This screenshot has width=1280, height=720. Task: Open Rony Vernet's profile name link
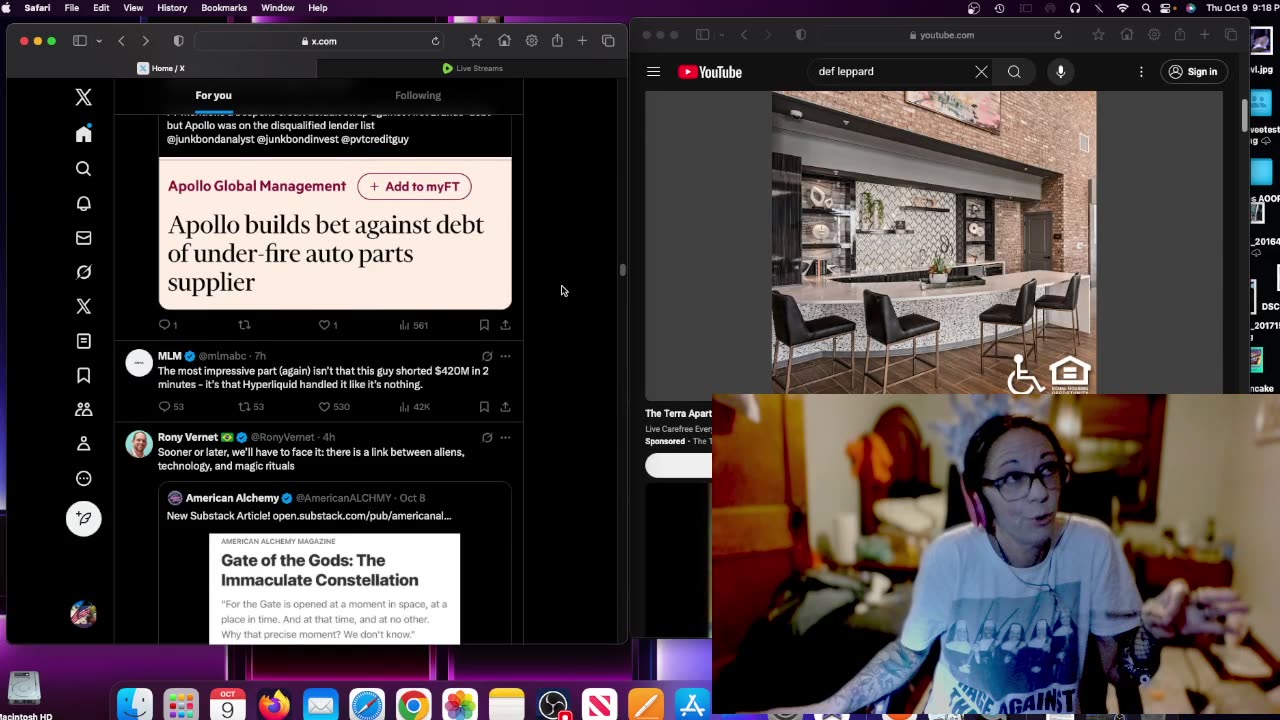tap(188, 437)
